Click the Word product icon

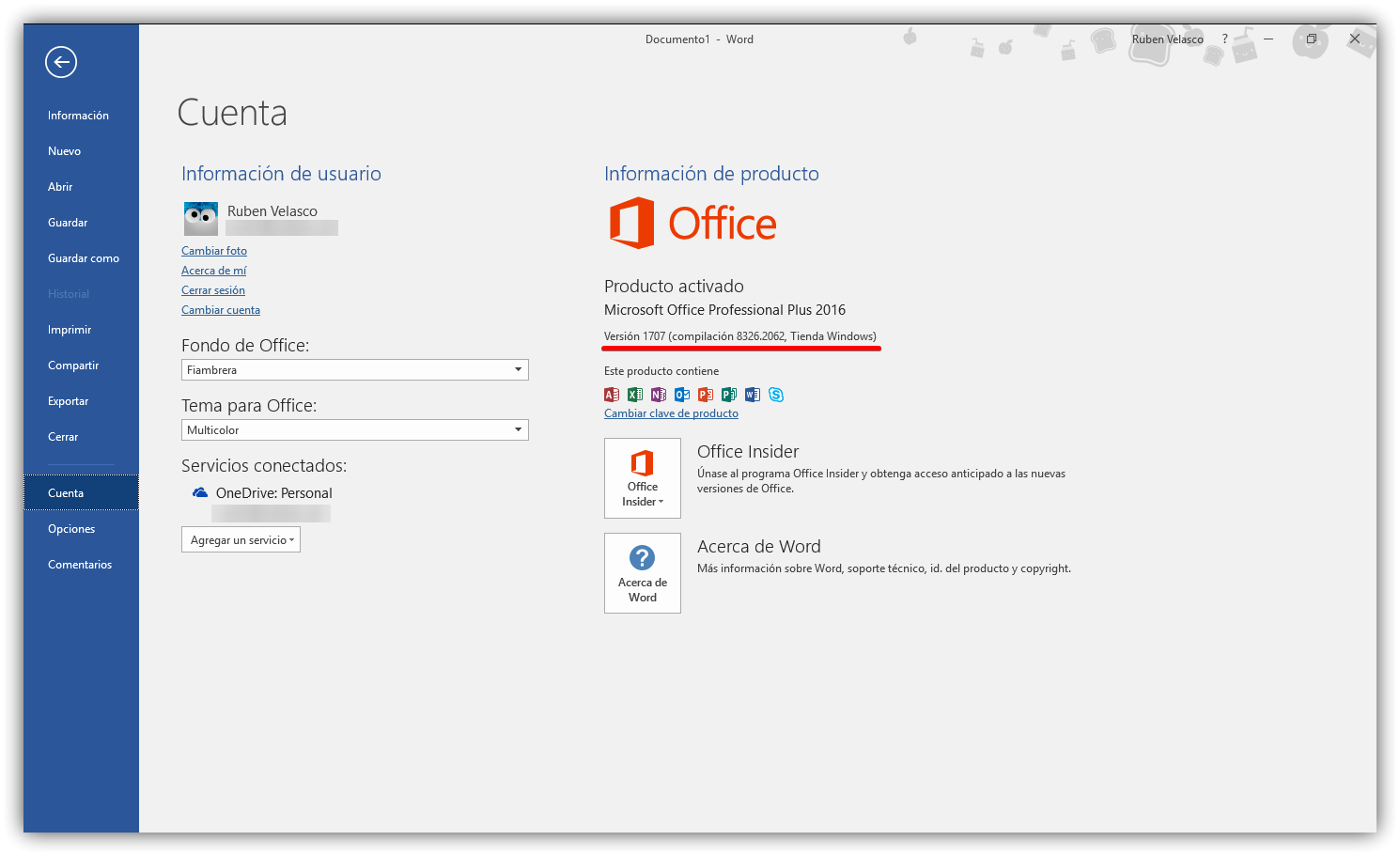(x=753, y=395)
